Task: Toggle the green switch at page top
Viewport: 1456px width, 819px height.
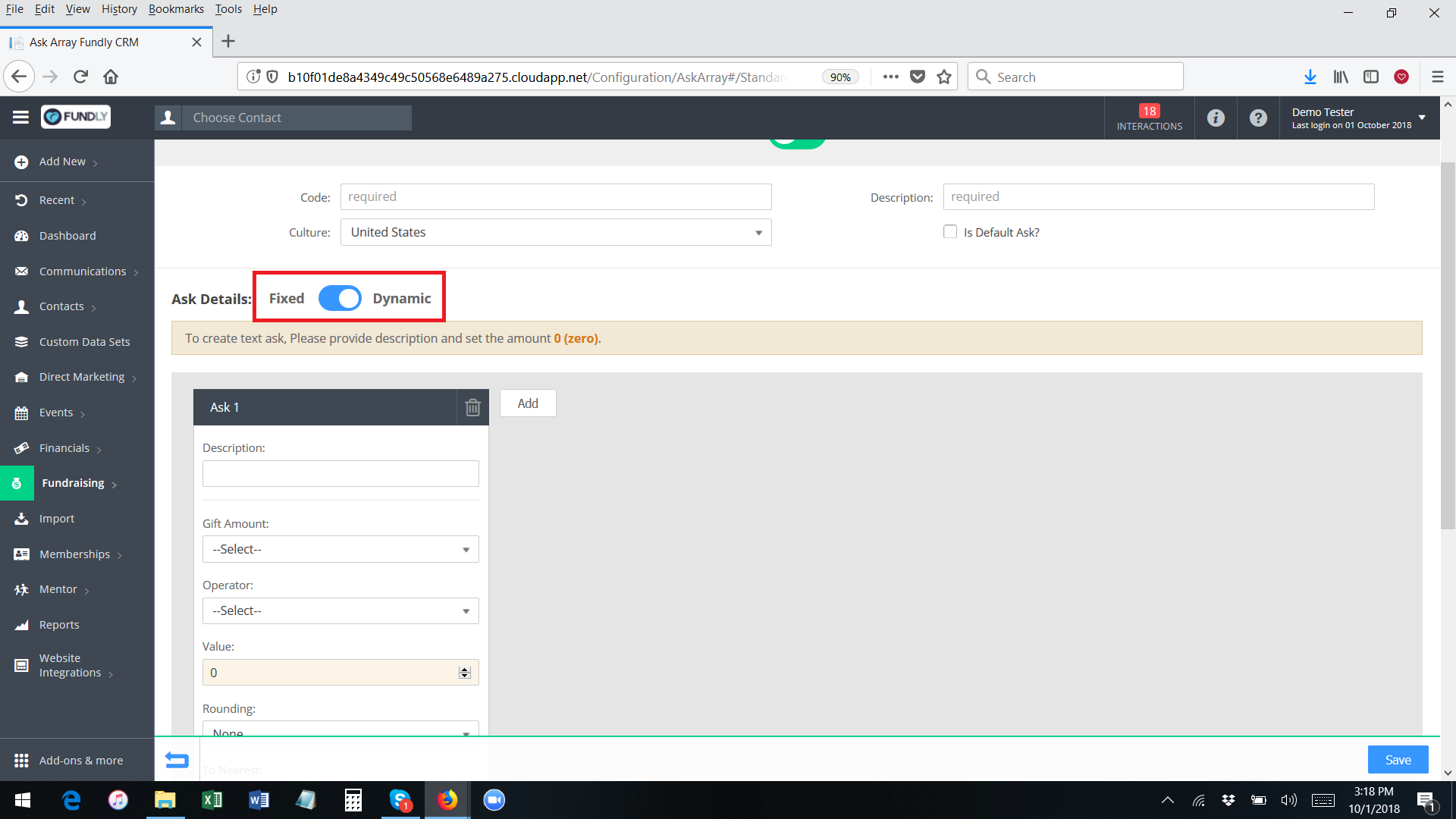Action: [796, 143]
